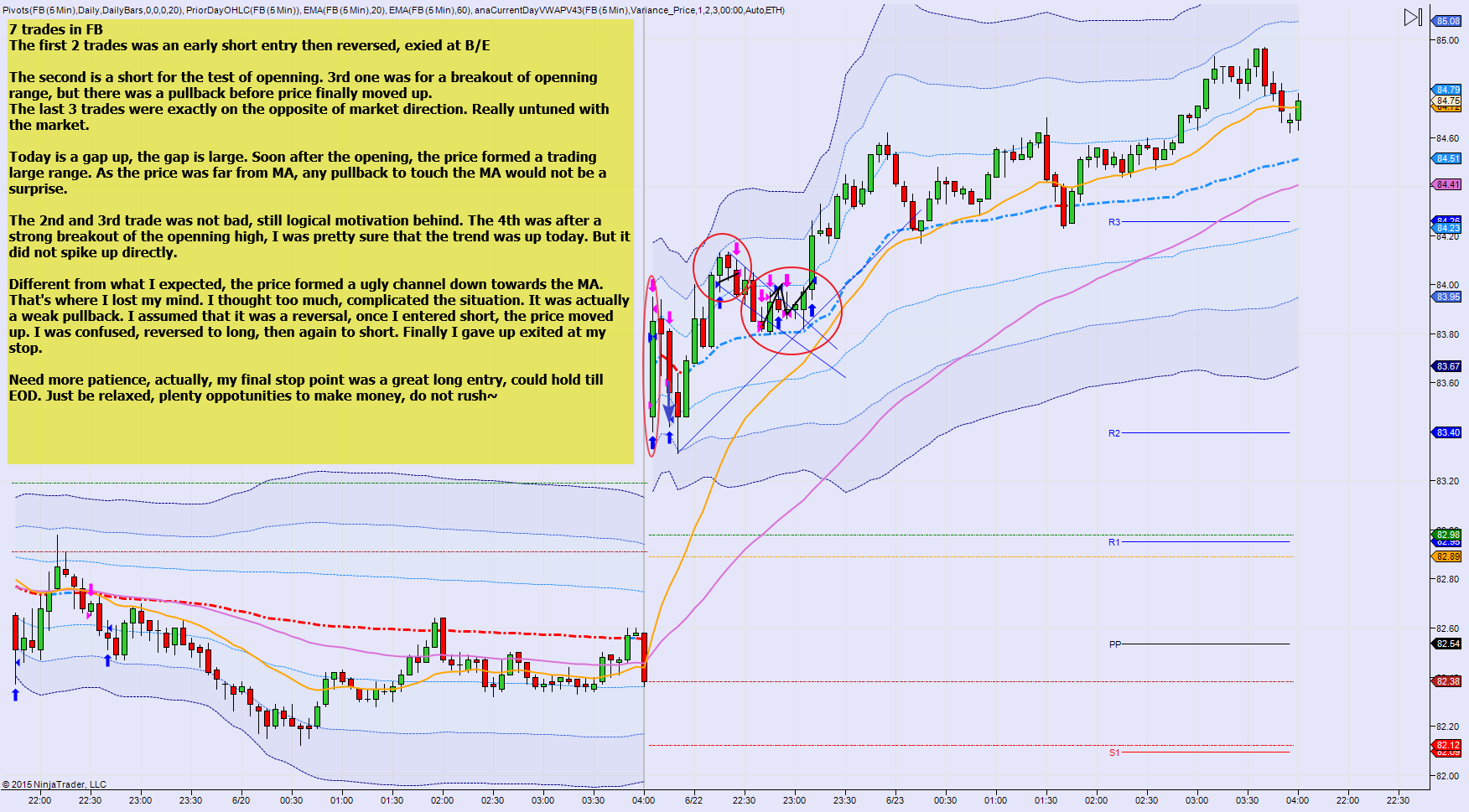
Task: Select the 84.60 price axis label
Action: (x=1447, y=138)
